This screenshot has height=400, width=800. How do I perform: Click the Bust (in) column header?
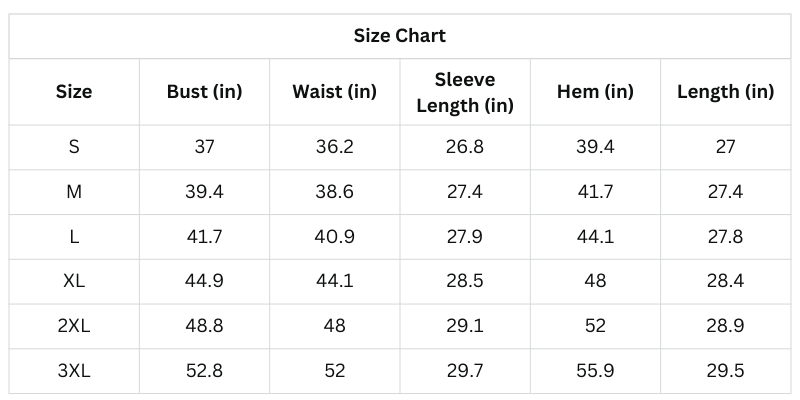tap(204, 92)
